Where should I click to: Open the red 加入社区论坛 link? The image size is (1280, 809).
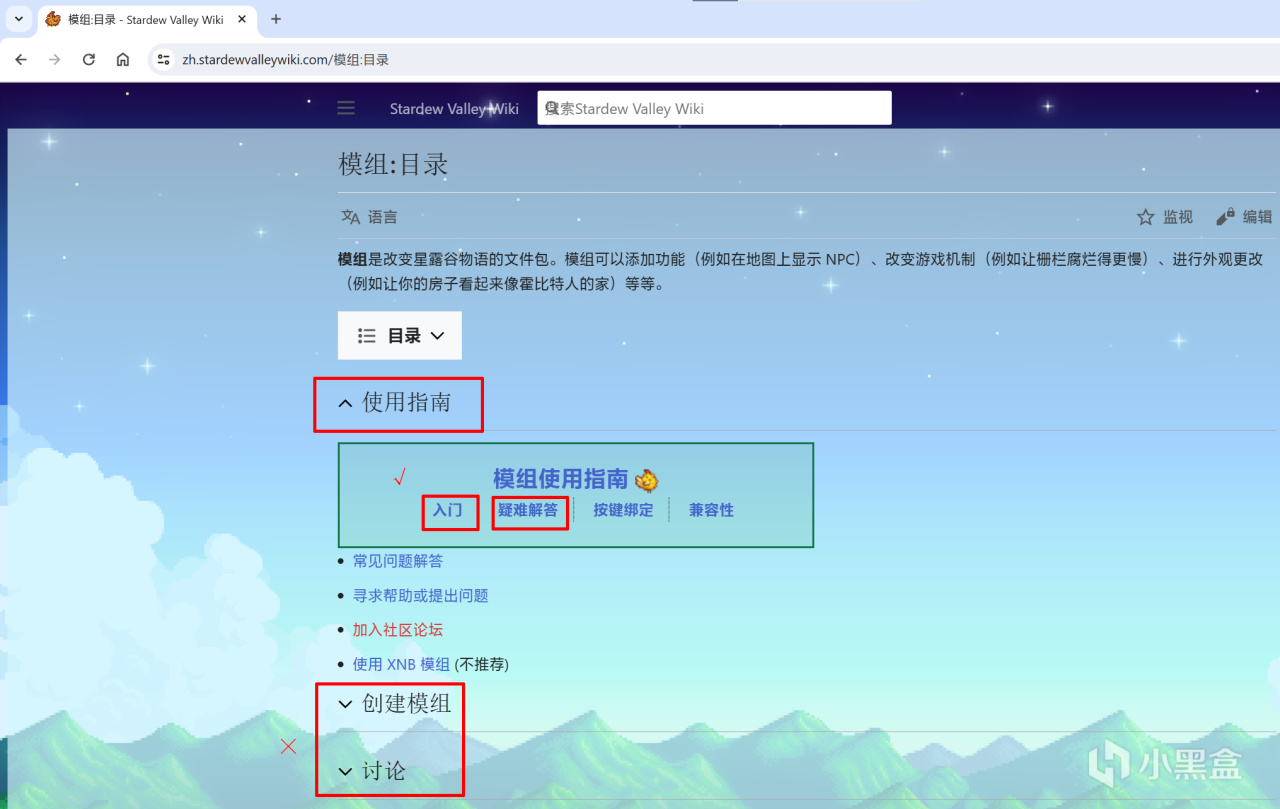(398, 630)
